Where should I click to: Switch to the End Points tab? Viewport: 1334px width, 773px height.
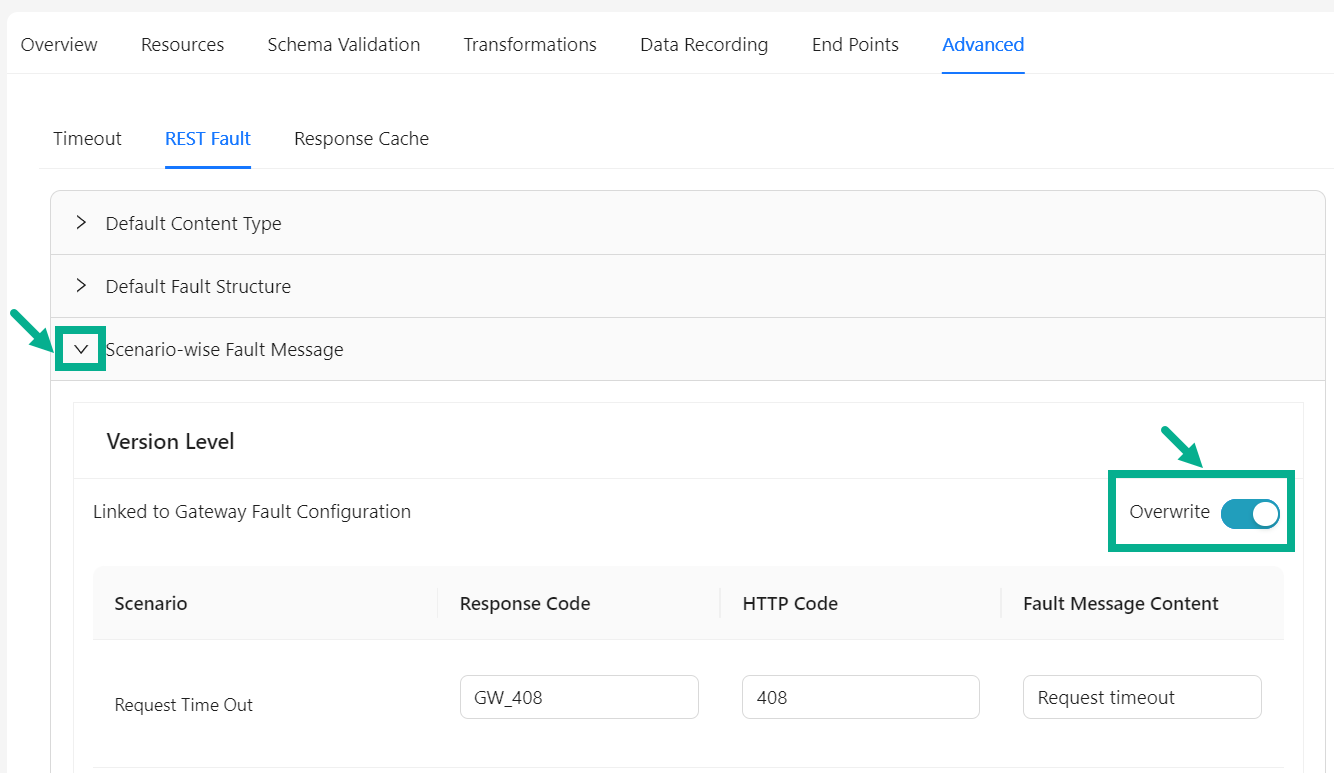click(855, 44)
